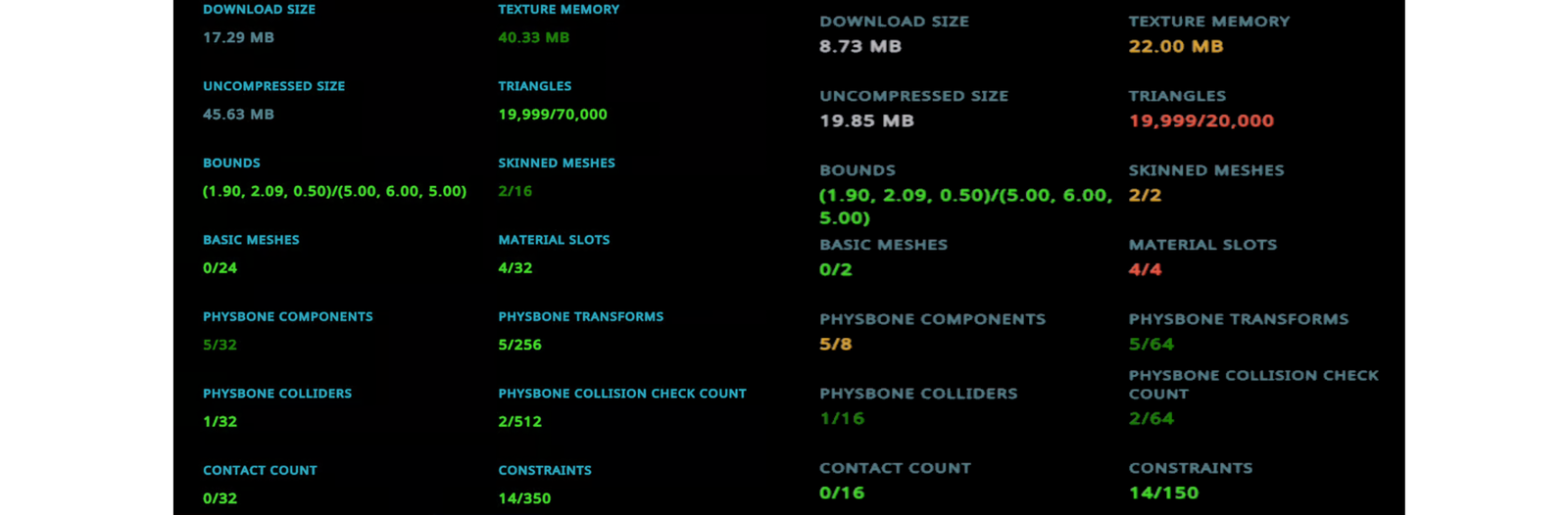
Task: Select the 45.63 MB uncompressed size value
Action: tap(238, 115)
